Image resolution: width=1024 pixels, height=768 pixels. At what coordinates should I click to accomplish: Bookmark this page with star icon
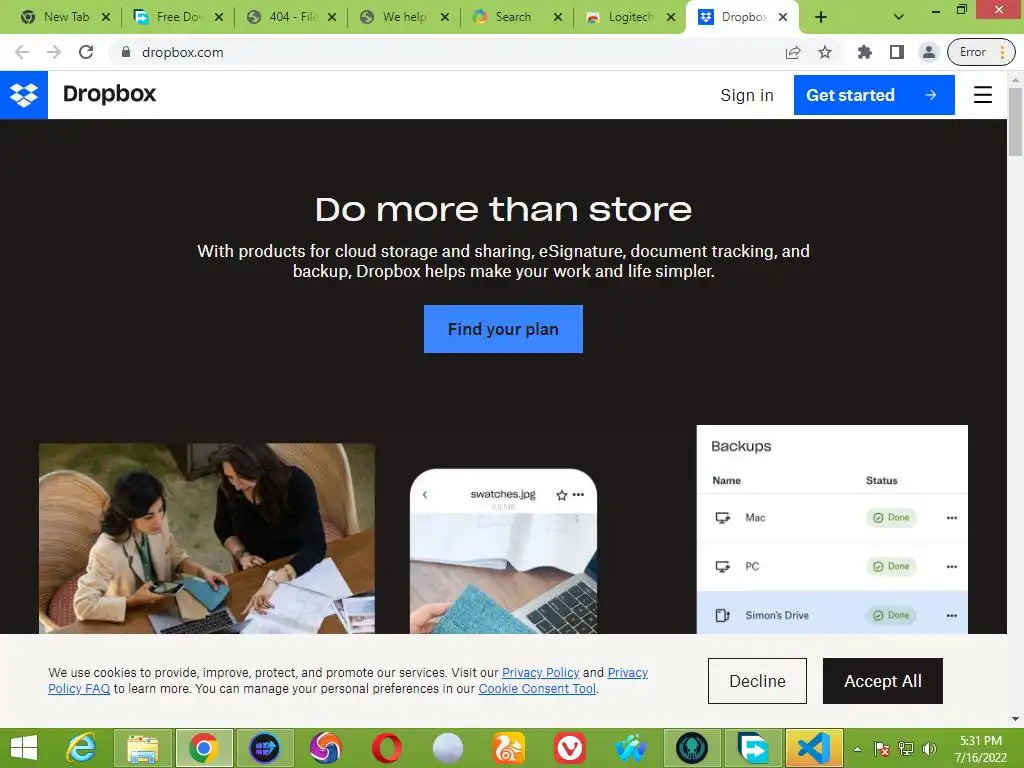click(825, 52)
